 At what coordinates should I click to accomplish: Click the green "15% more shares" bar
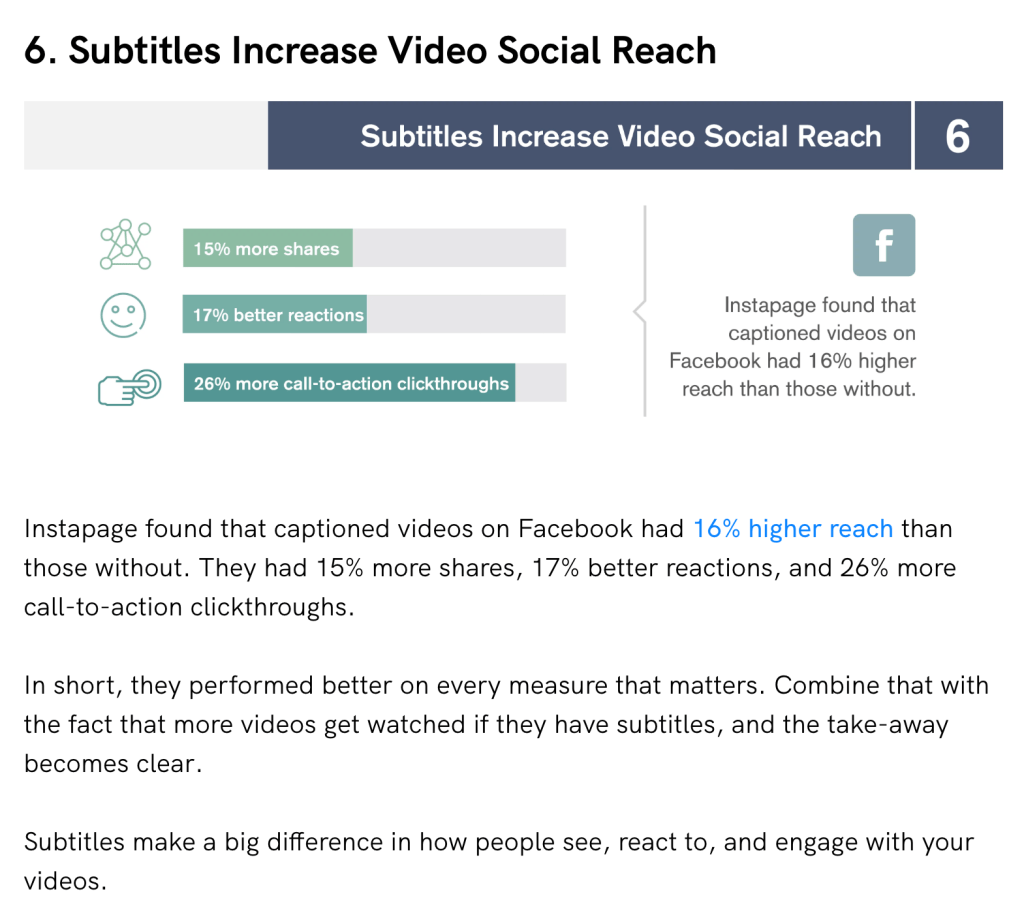point(267,249)
